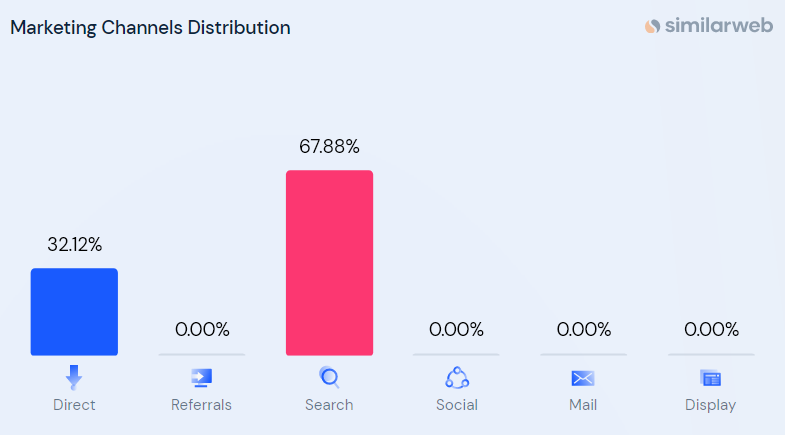Click the Direct label text
Image resolution: width=785 pixels, height=435 pixels.
74,404
